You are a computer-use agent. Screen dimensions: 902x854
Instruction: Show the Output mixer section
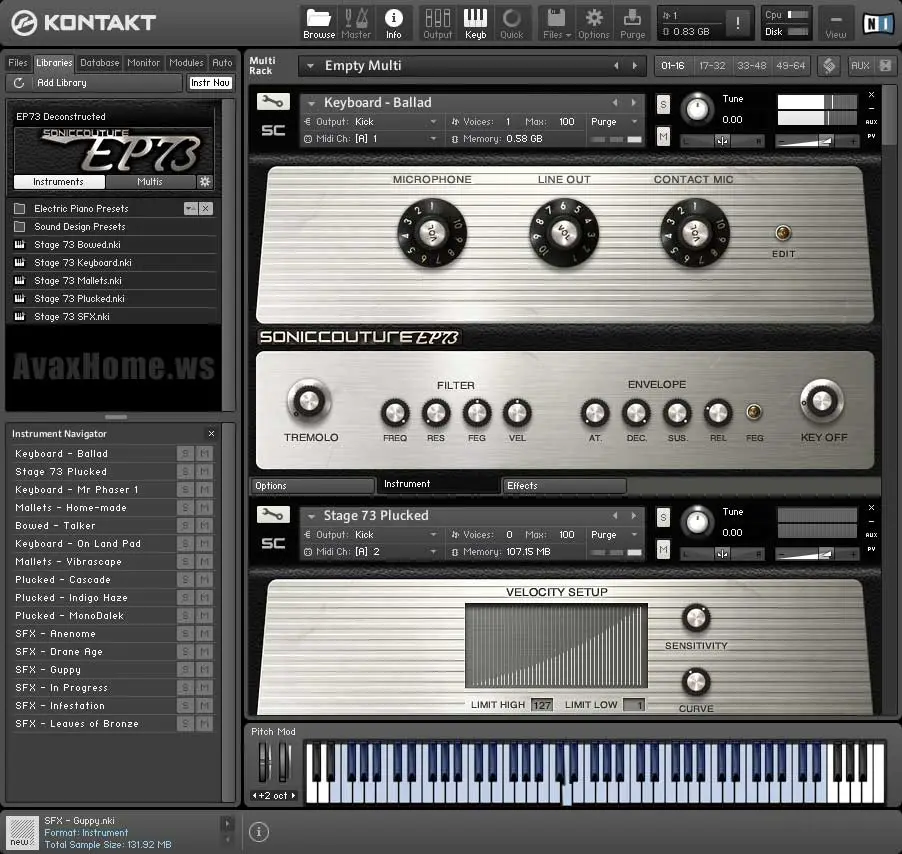tap(438, 24)
